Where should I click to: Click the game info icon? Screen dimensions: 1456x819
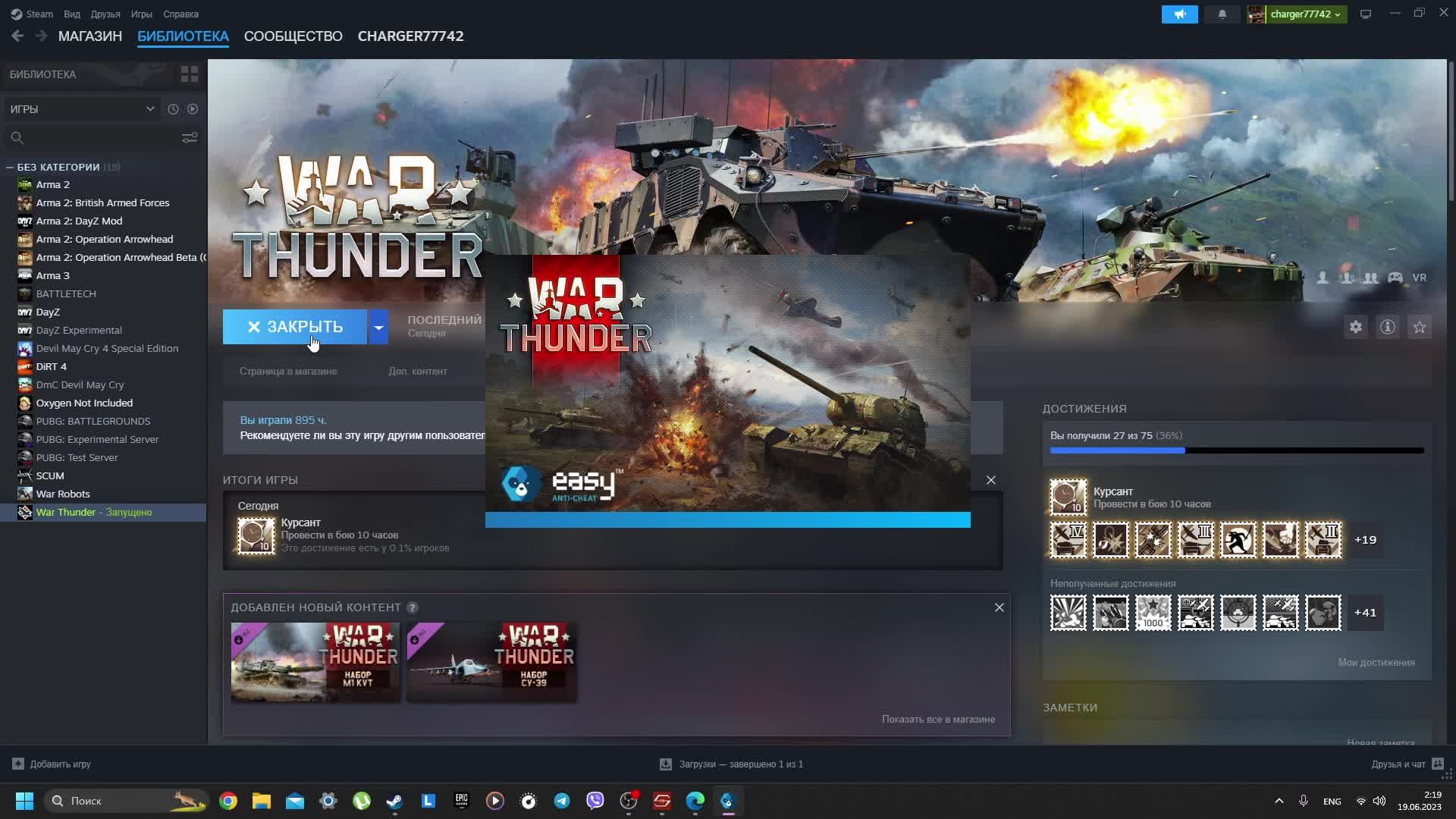(x=1387, y=327)
